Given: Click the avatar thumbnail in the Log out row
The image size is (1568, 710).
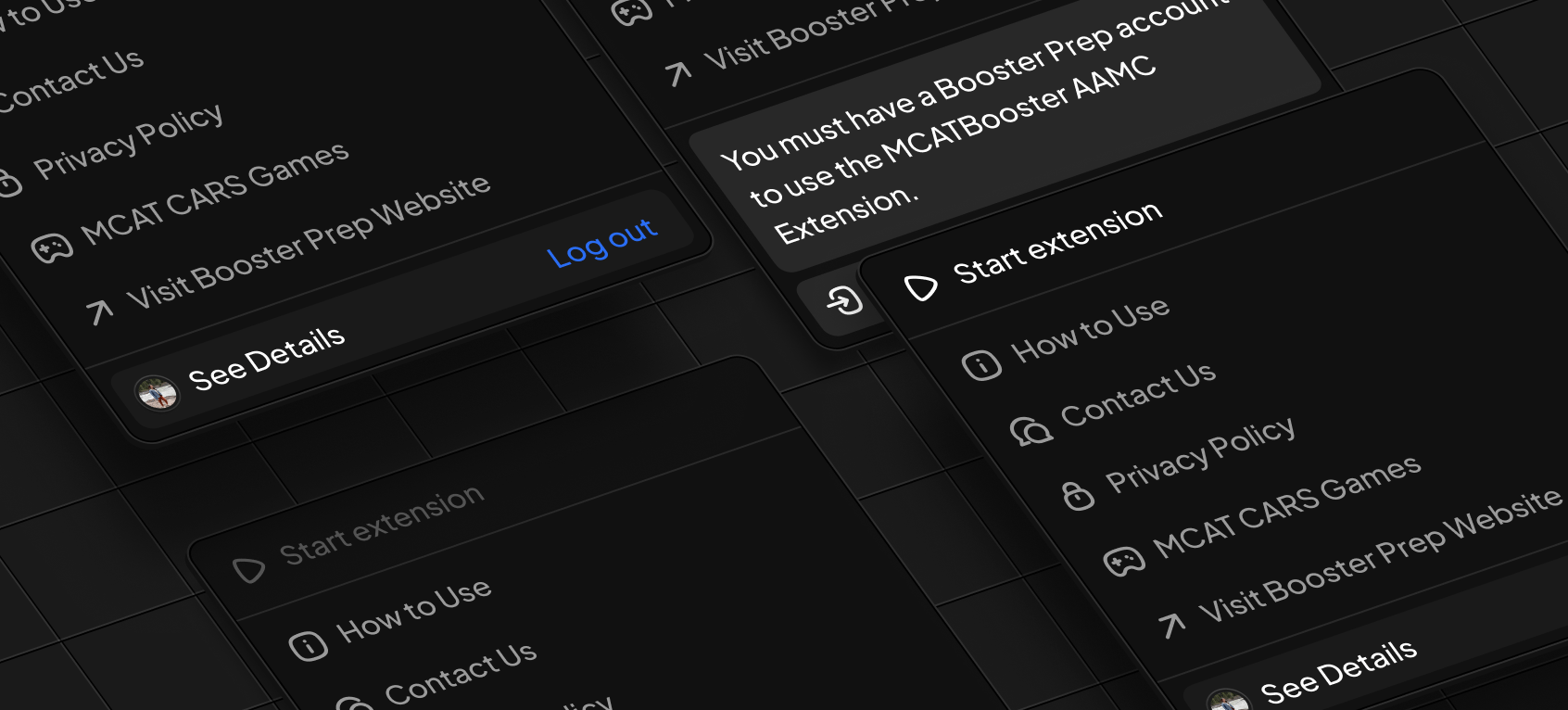Looking at the screenshot, I should coord(156,393).
